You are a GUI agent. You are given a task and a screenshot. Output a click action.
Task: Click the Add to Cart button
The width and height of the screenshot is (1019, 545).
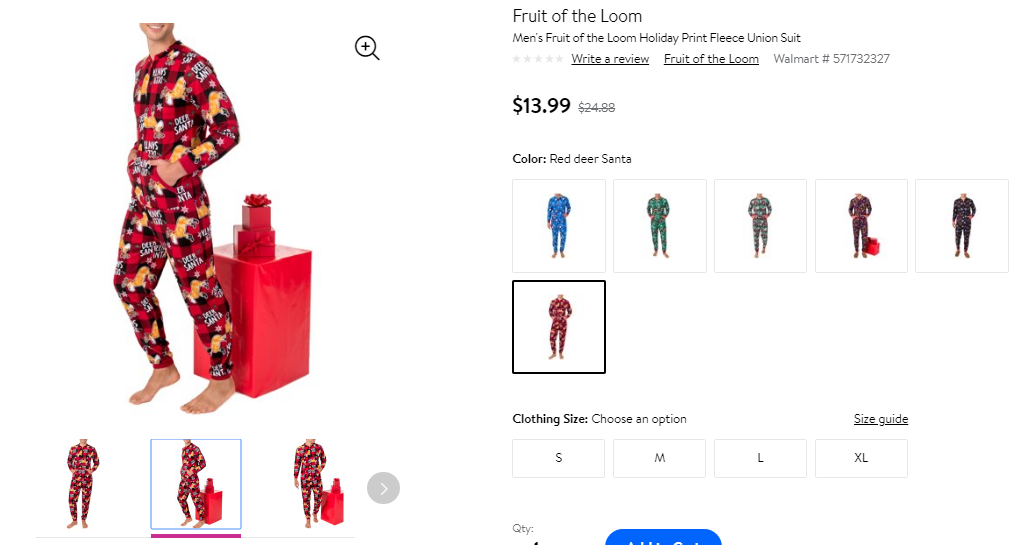point(663,537)
